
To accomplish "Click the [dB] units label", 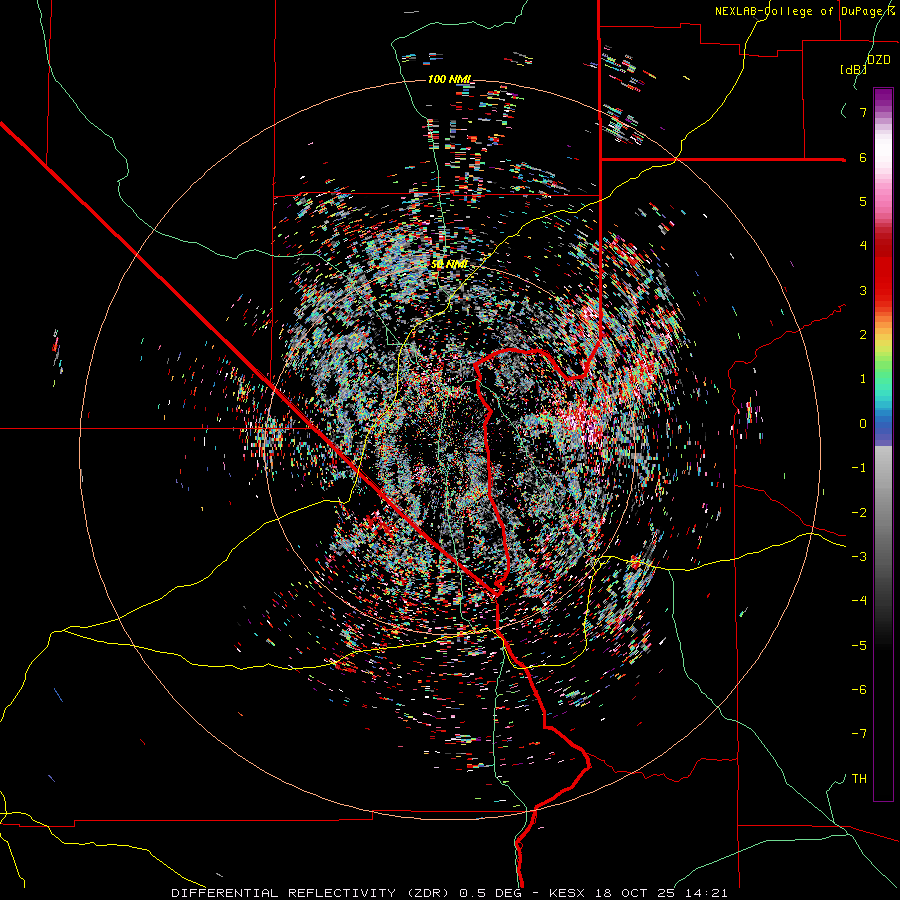I will coord(854,69).
